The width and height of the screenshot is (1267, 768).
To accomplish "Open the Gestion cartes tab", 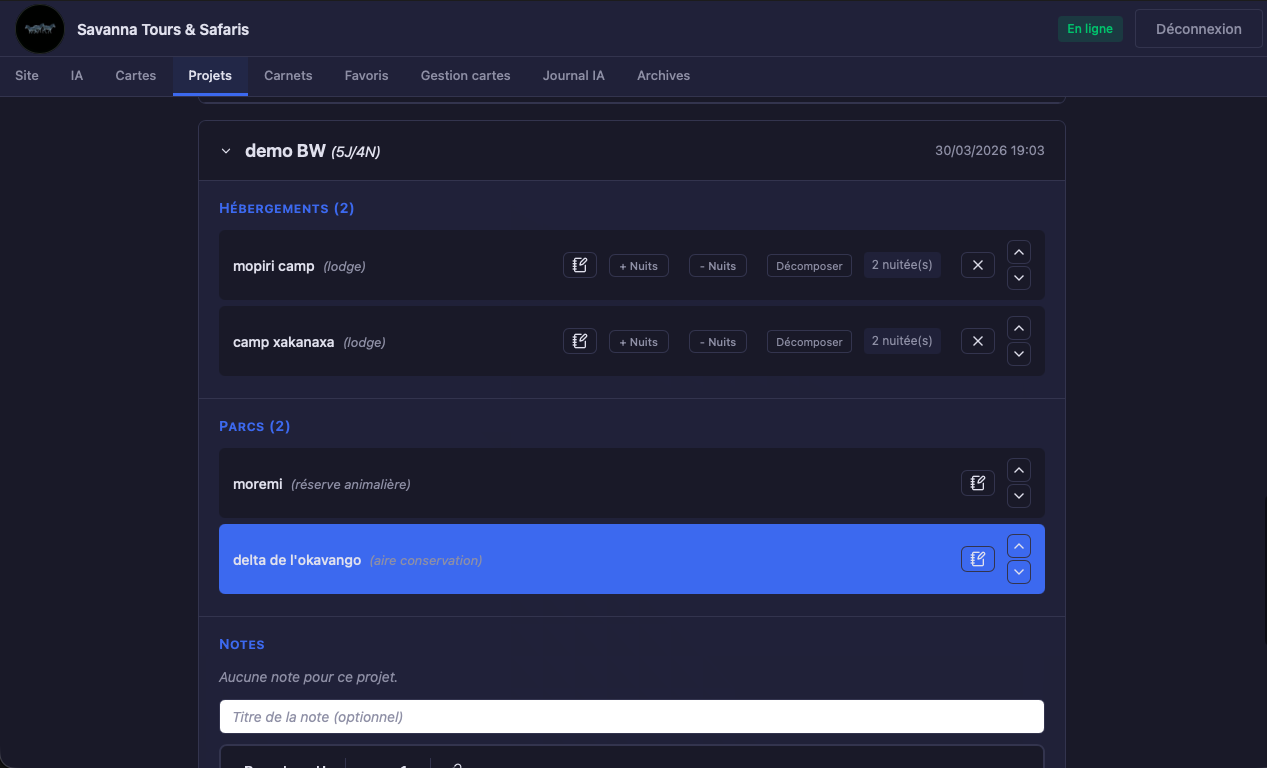I will pos(466,75).
